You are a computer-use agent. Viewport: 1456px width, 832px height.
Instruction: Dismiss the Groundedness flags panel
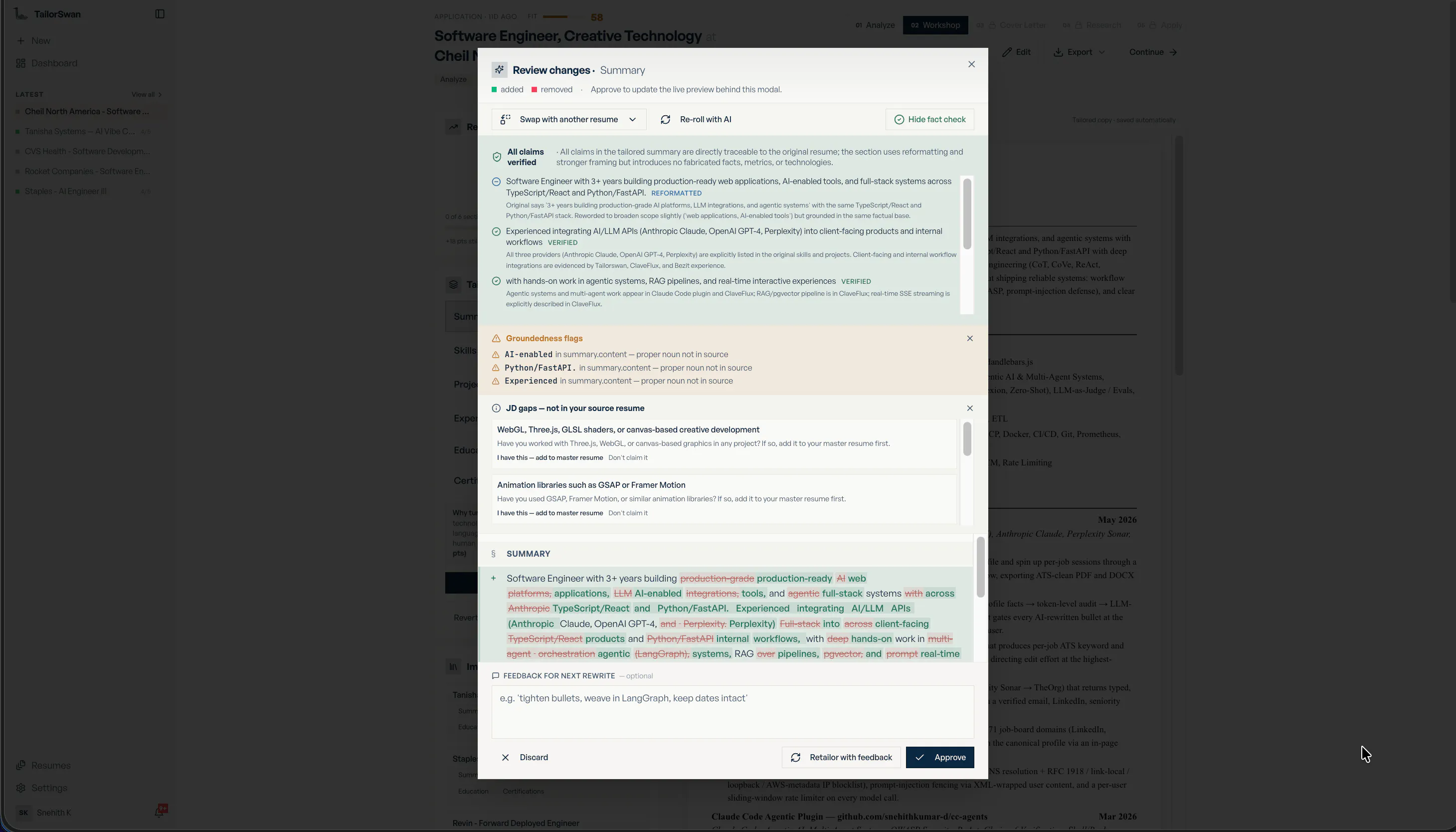[x=970, y=338]
